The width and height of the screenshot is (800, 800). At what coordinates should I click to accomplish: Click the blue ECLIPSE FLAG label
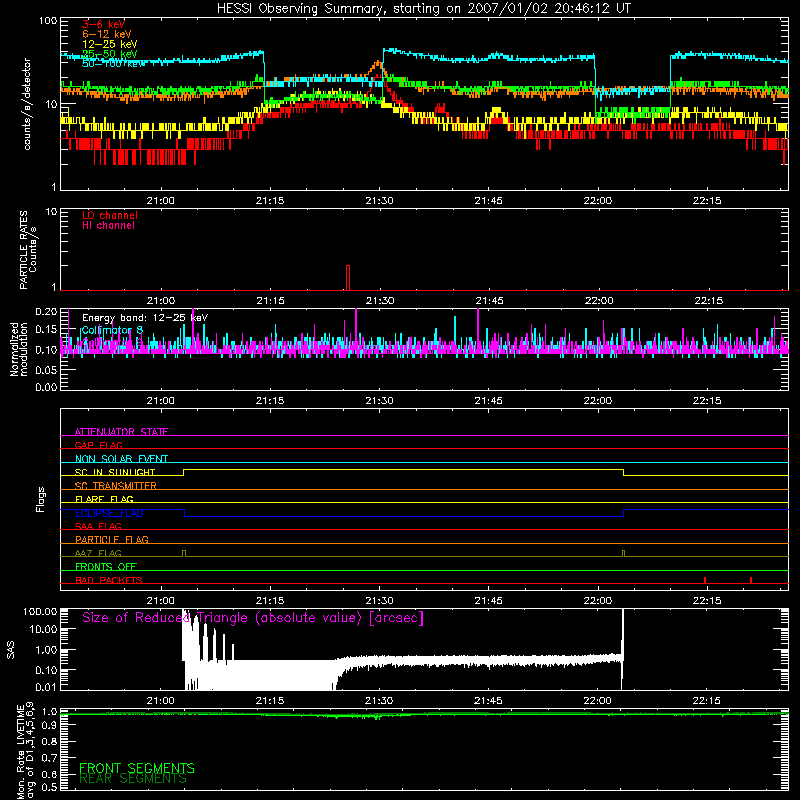(109, 513)
